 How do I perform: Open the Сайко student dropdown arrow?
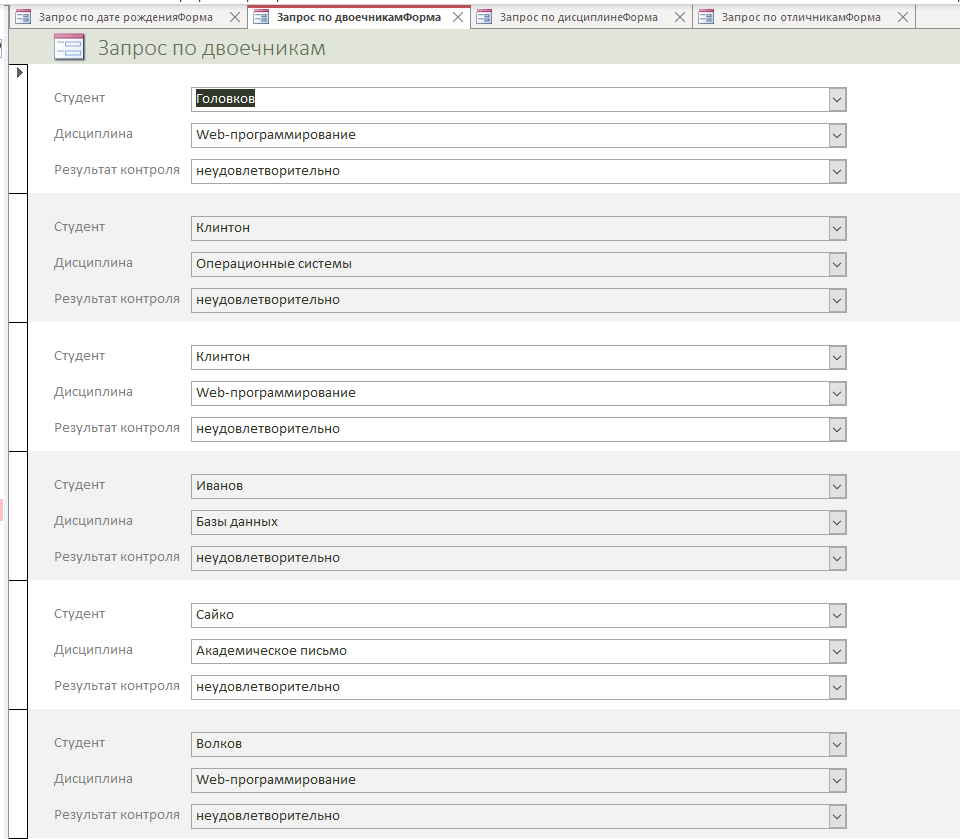[x=838, y=615]
